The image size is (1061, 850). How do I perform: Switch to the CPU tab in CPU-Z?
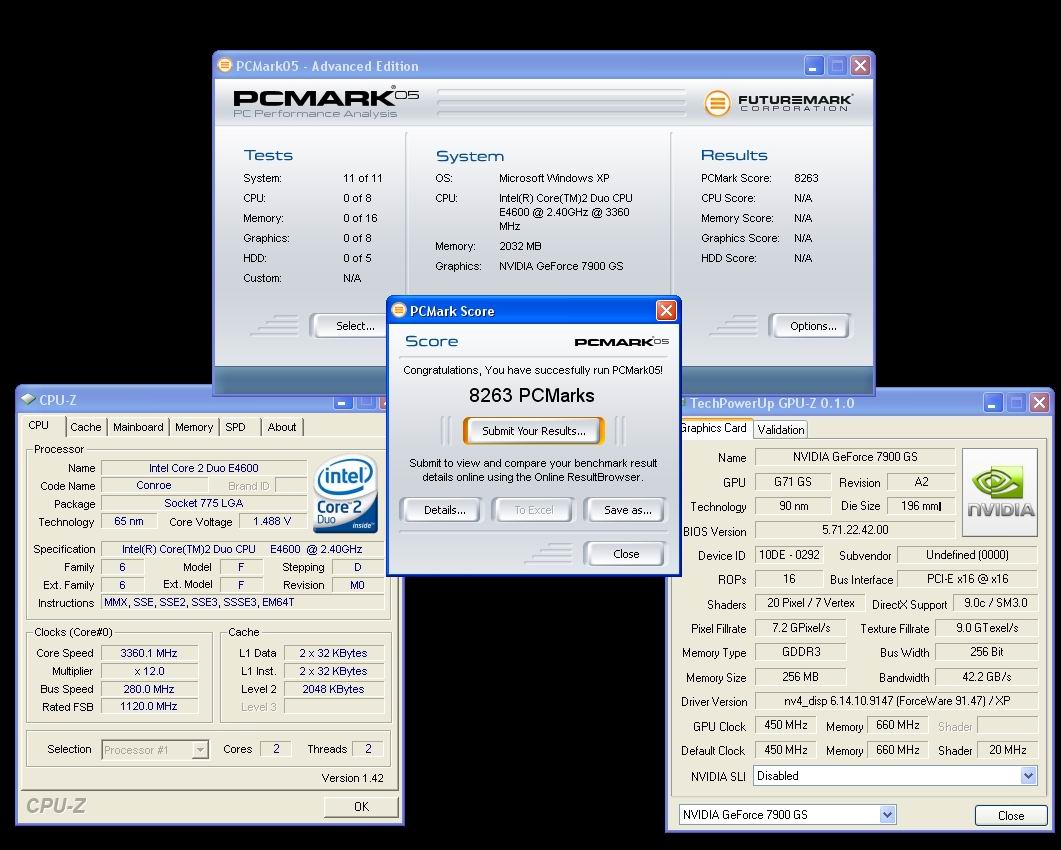point(39,426)
